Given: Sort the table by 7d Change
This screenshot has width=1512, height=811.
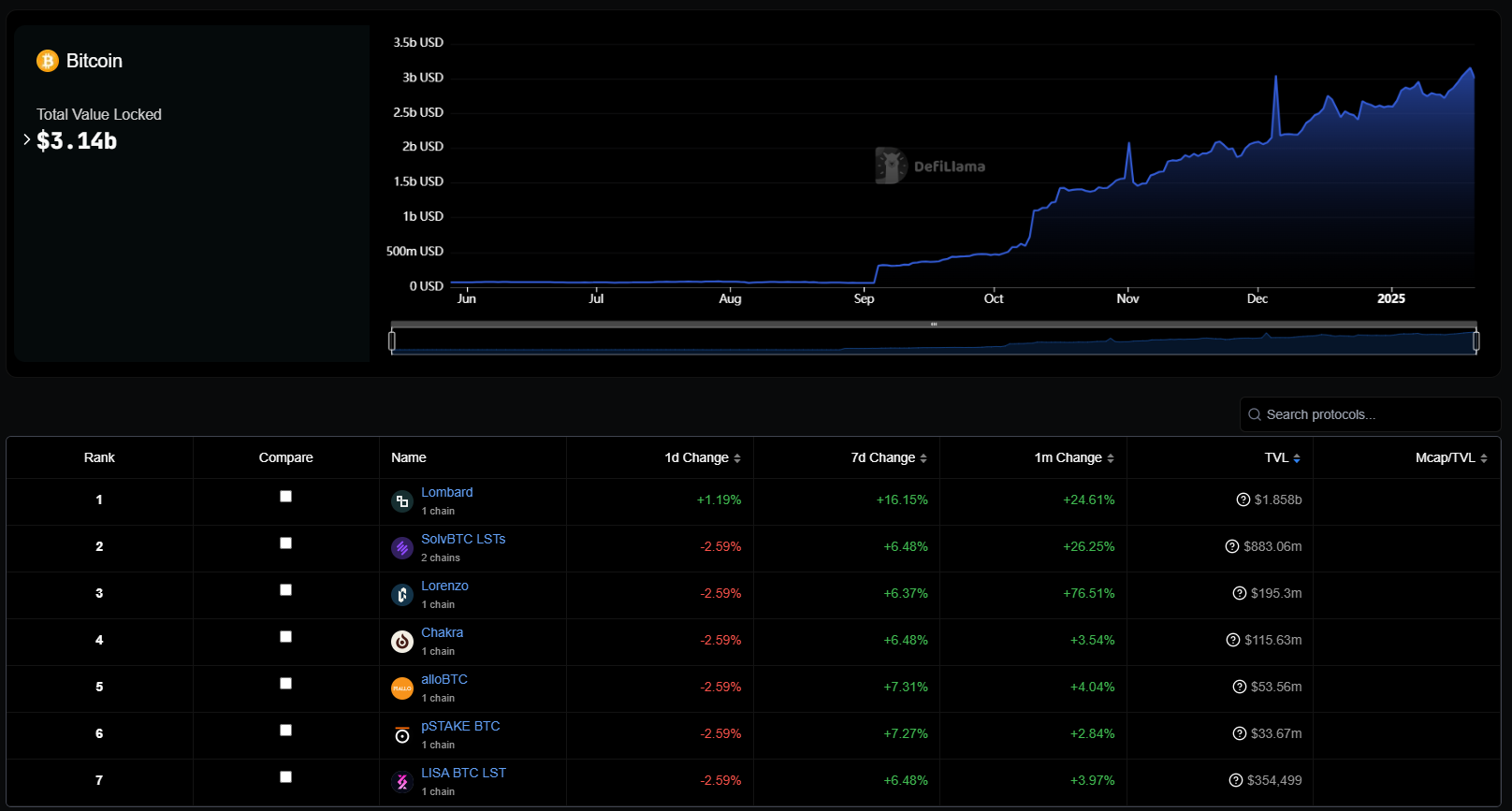Looking at the screenshot, I should click(x=888, y=457).
